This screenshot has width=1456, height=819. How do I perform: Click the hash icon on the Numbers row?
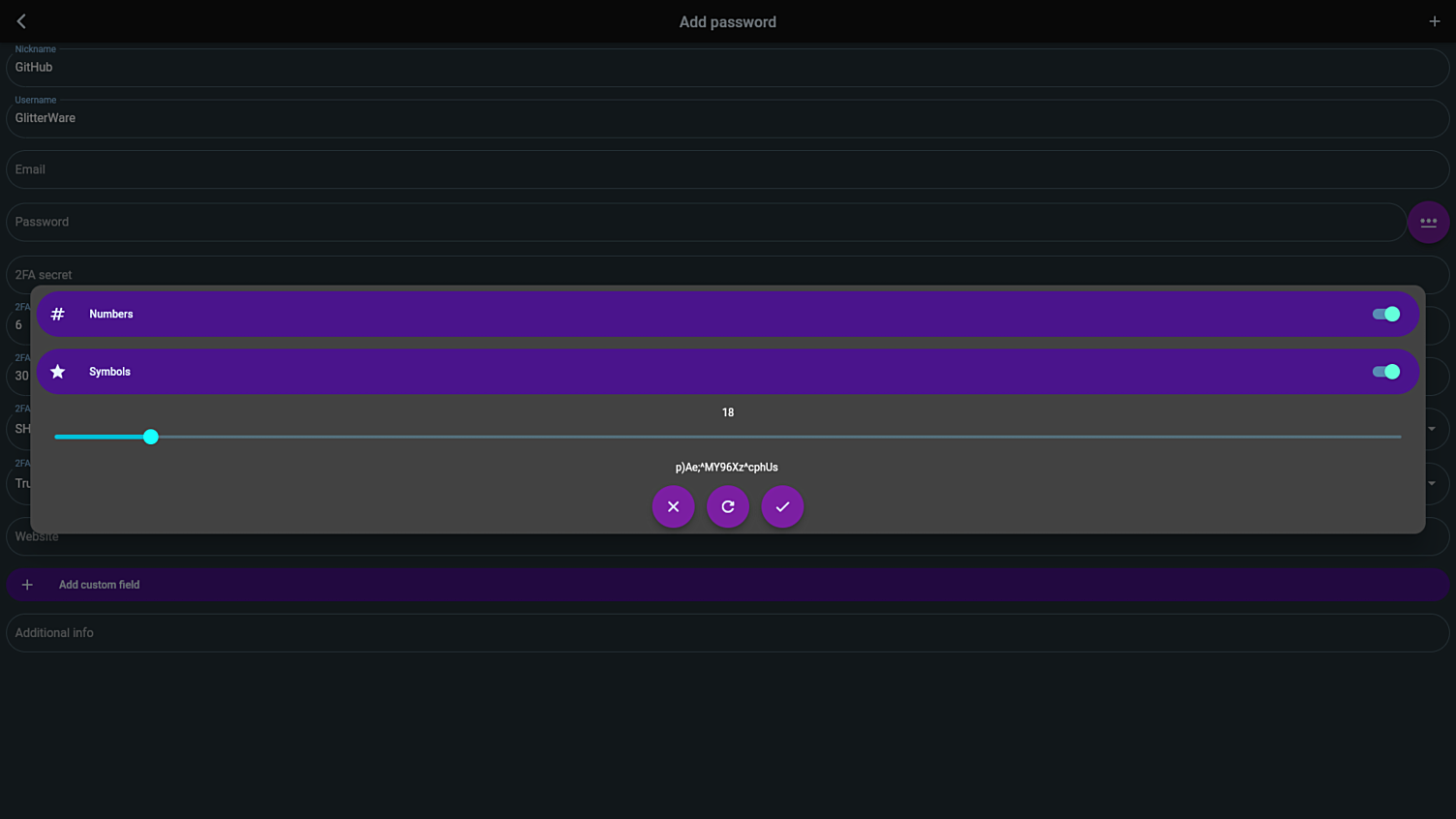click(x=57, y=314)
